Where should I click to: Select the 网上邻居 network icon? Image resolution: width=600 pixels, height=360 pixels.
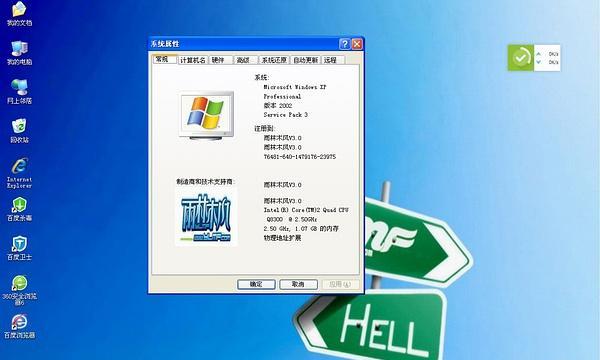click(19, 92)
